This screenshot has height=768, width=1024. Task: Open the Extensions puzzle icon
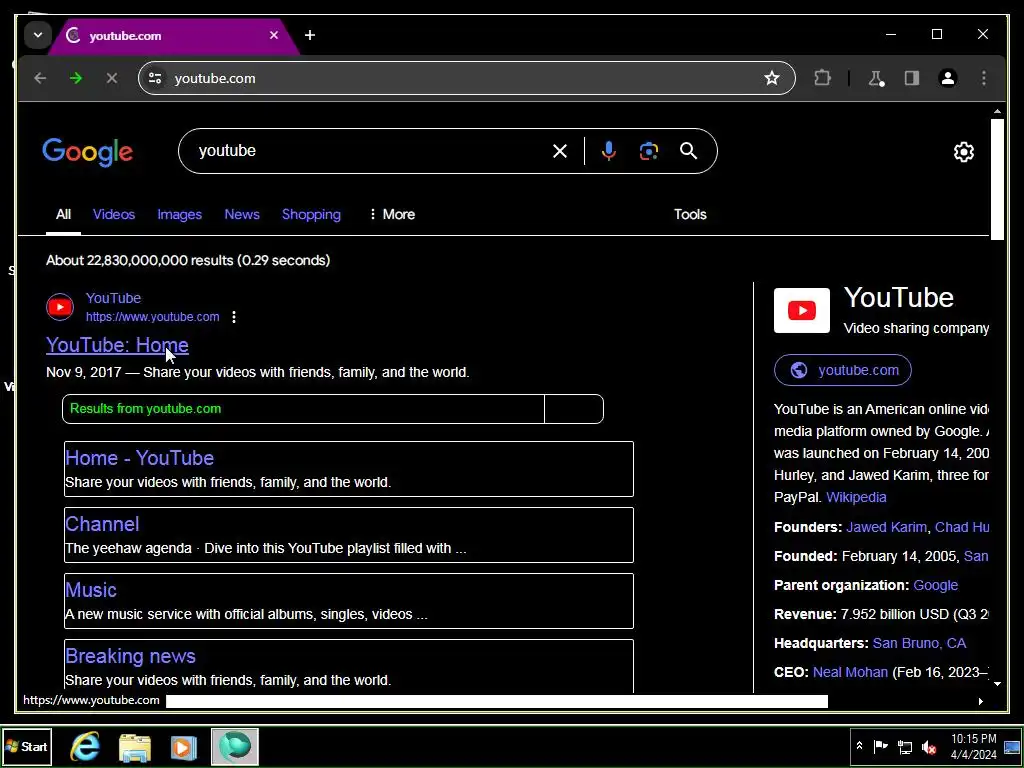pyautogui.click(x=822, y=78)
